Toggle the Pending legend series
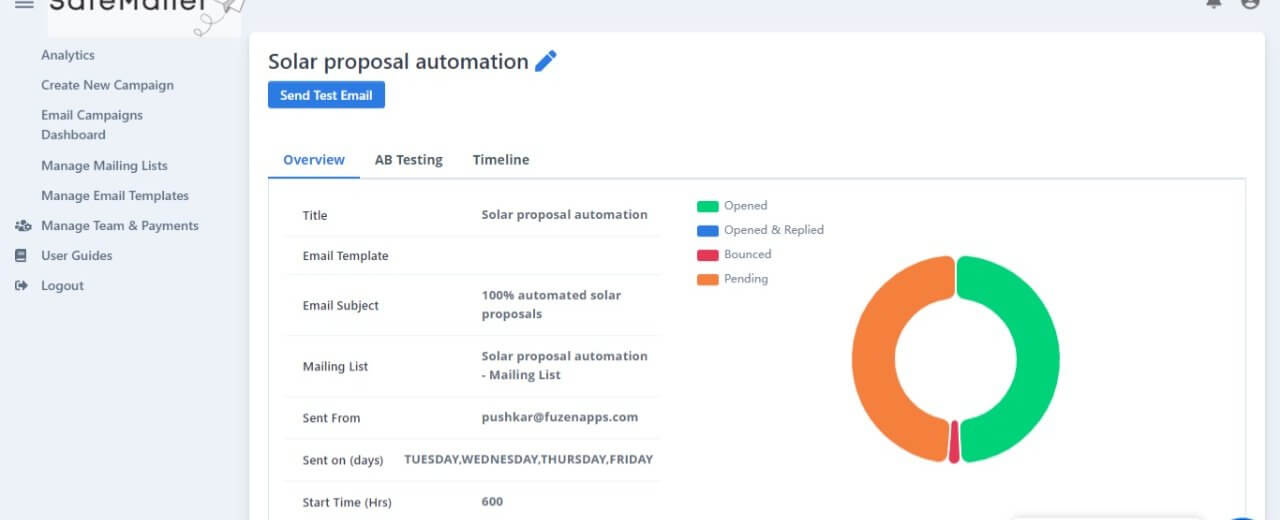Image resolution: width=1280 pixels, height=520 pixels. tap(732, 279)
